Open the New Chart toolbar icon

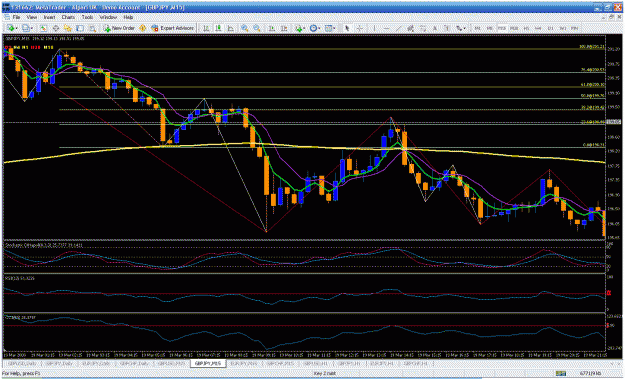(x=11, y=28)
